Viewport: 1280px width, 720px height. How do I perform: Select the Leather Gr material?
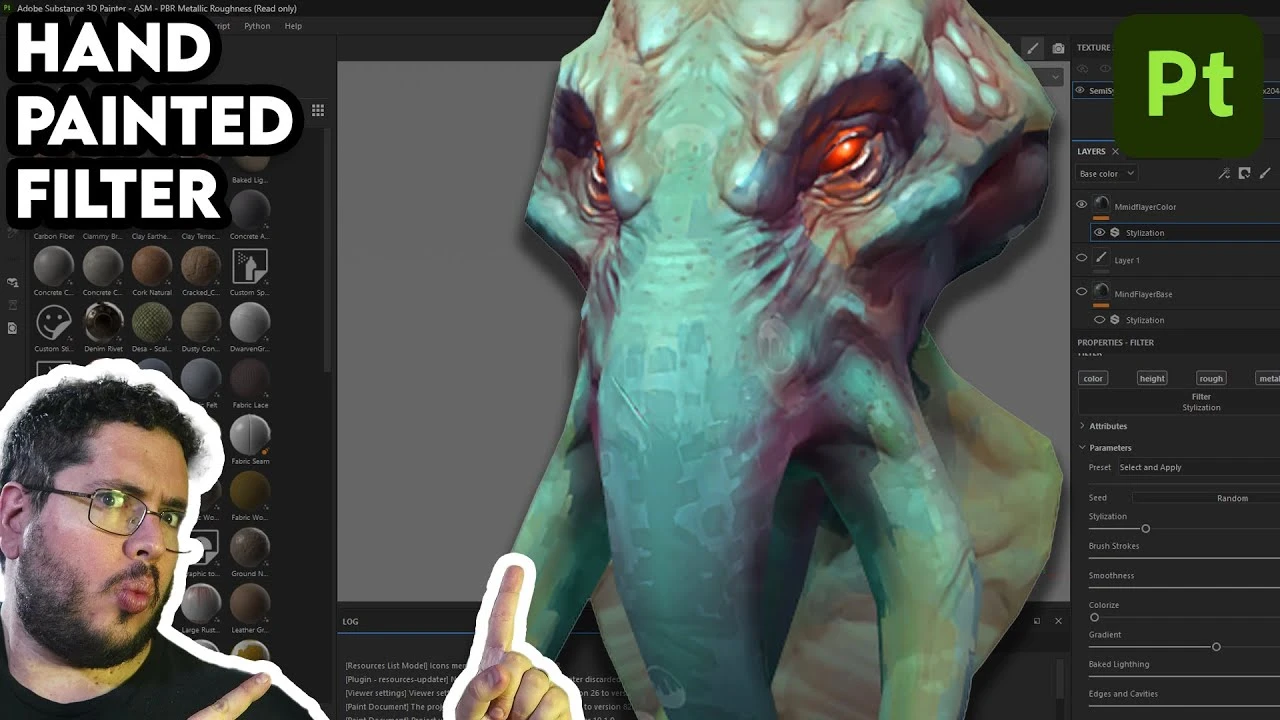(249, 602)
